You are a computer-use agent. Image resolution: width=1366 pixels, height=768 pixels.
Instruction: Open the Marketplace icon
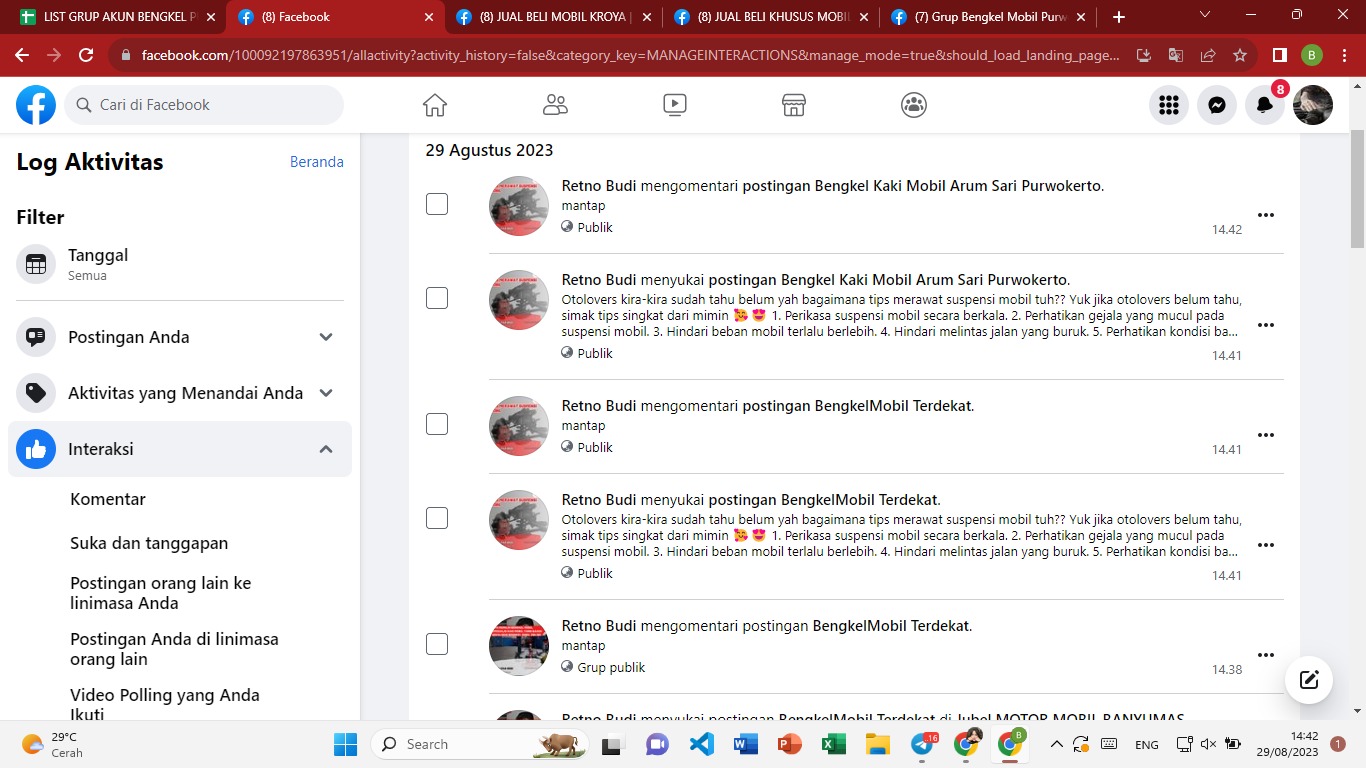point(794,105)
